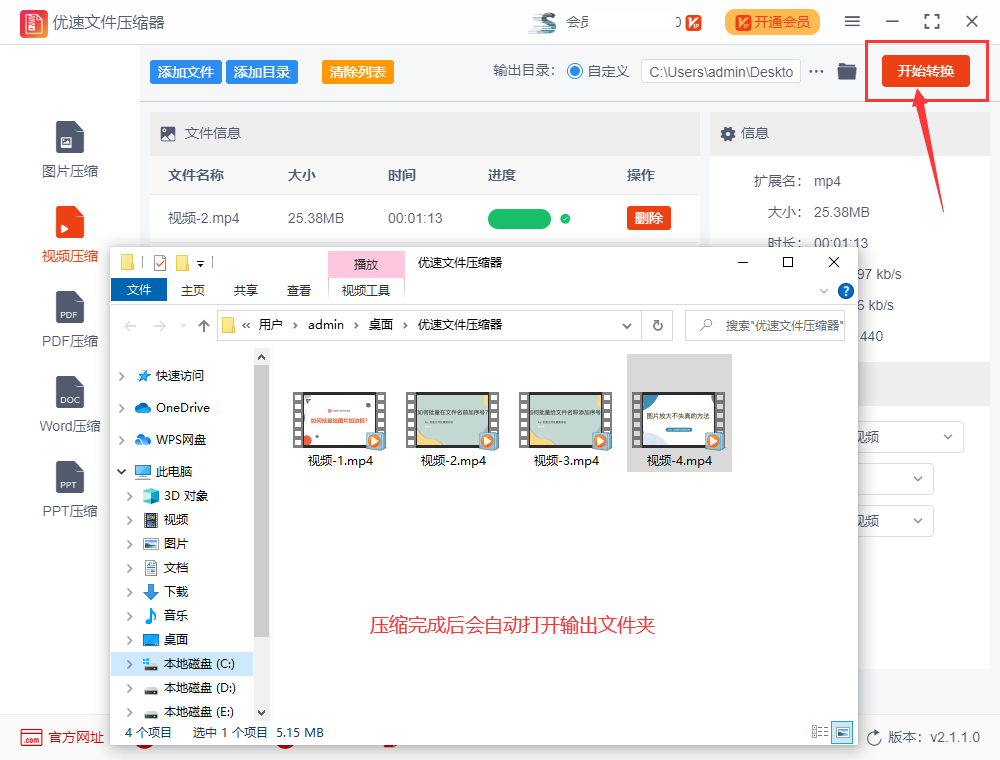Open the 视频工具 ribbon tab
Image resolution: width=1000 pixels, height=760 pixels.
coord(366,290)
